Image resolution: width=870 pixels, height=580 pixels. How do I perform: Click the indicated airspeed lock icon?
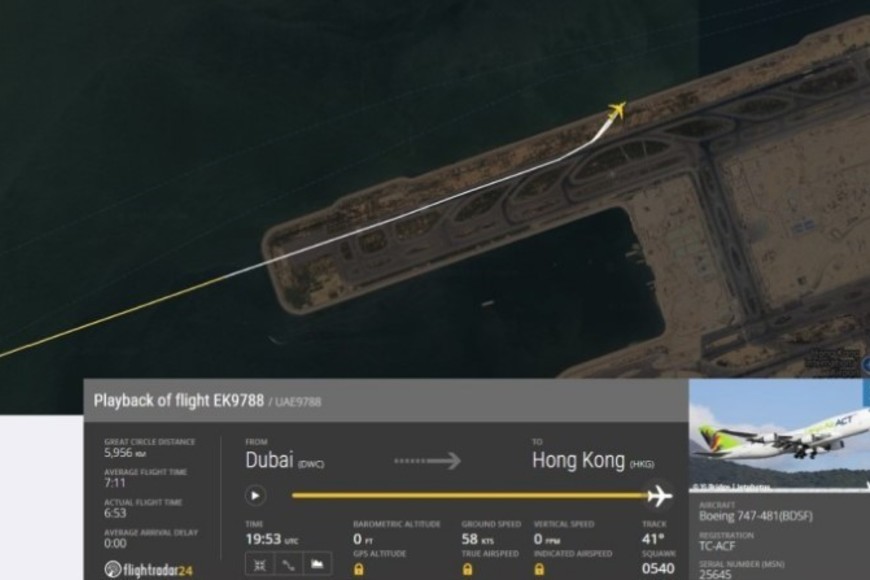point(539,569)
